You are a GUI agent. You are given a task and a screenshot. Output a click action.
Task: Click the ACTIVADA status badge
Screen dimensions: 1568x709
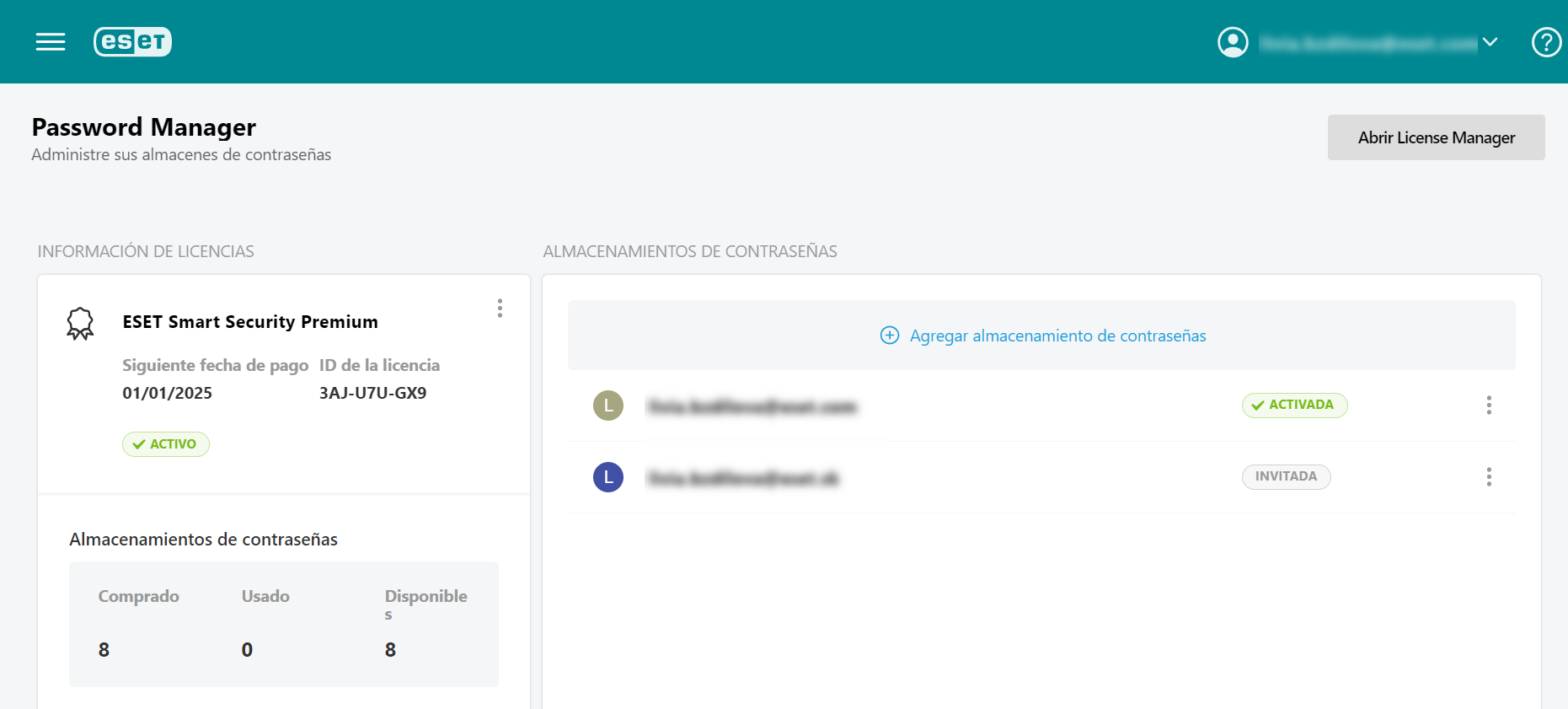click(1294, 406)
